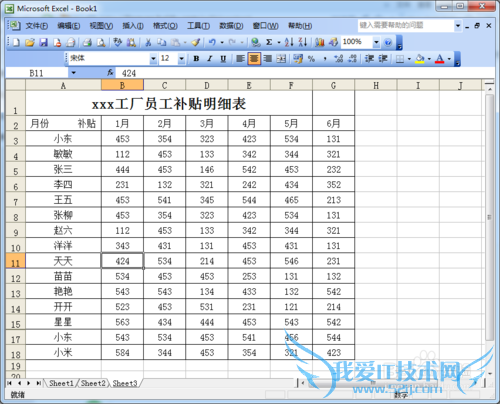
Task: Open the AutoSum functions dropdown arrow
Action: coord(279,42)
